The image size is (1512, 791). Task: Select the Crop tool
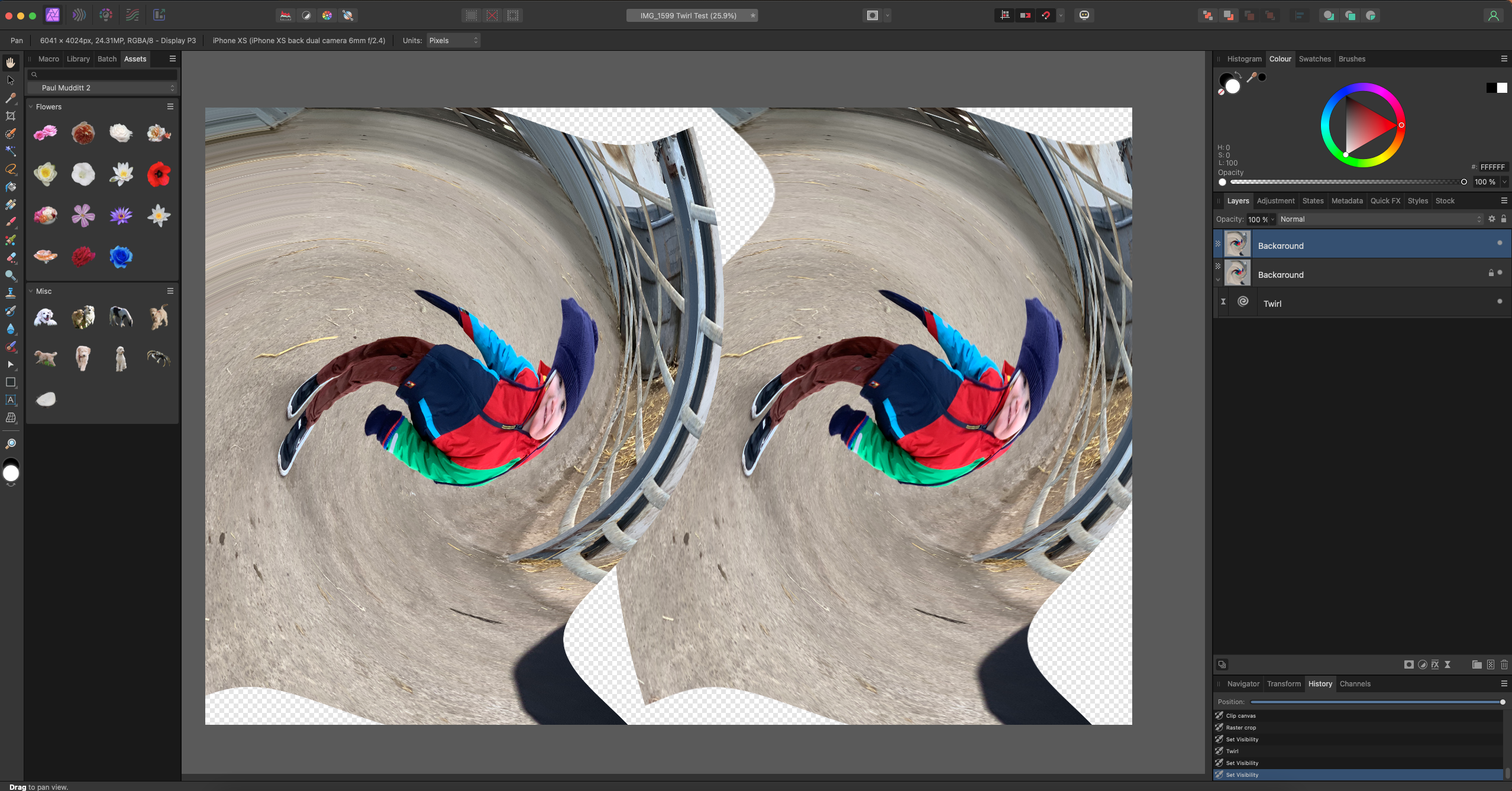click(x=11, y=116)
